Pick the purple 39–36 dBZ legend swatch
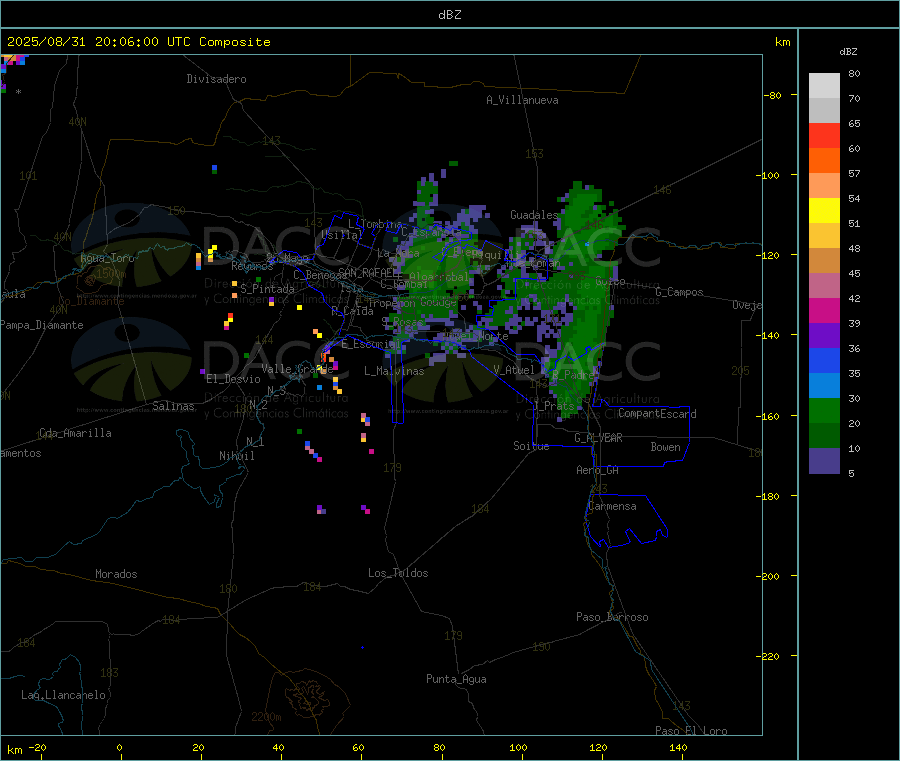This screenshot has height=761, width=900. click(824, 336)
